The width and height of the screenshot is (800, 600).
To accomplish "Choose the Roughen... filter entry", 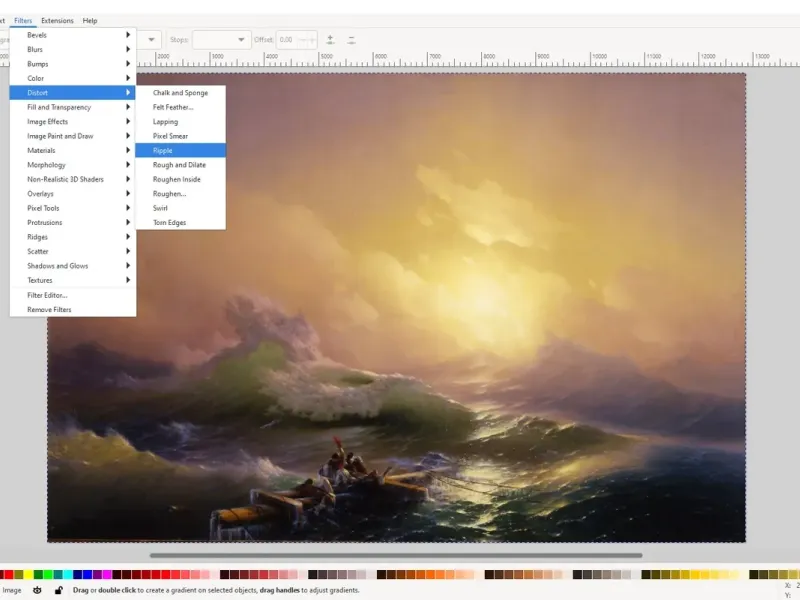I will tap(181, 194).
